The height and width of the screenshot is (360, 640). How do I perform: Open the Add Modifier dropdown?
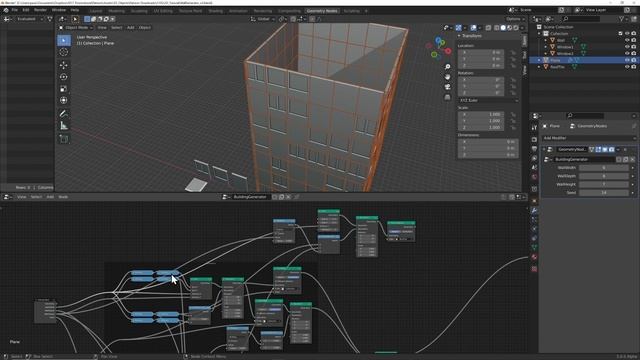pyautogui.click(x=588, y=138)
